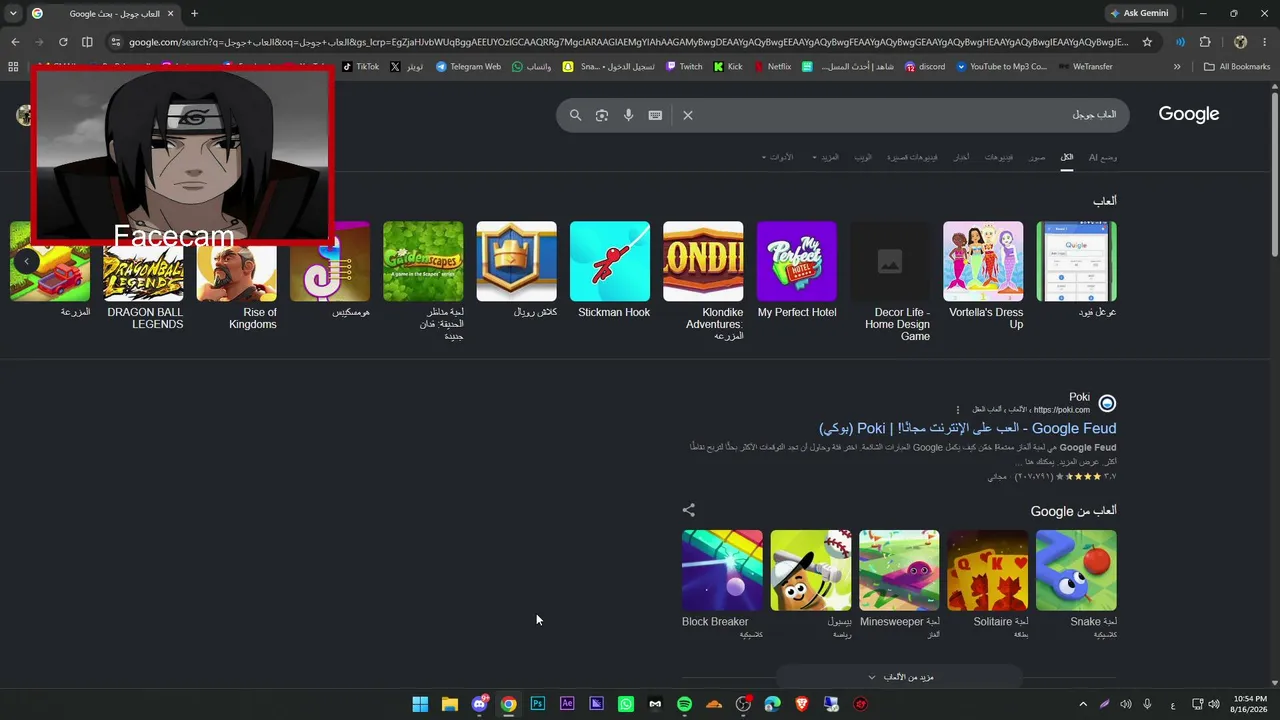
Task: Play the Minesweeper Google game
Action: (x=899, y=570)
